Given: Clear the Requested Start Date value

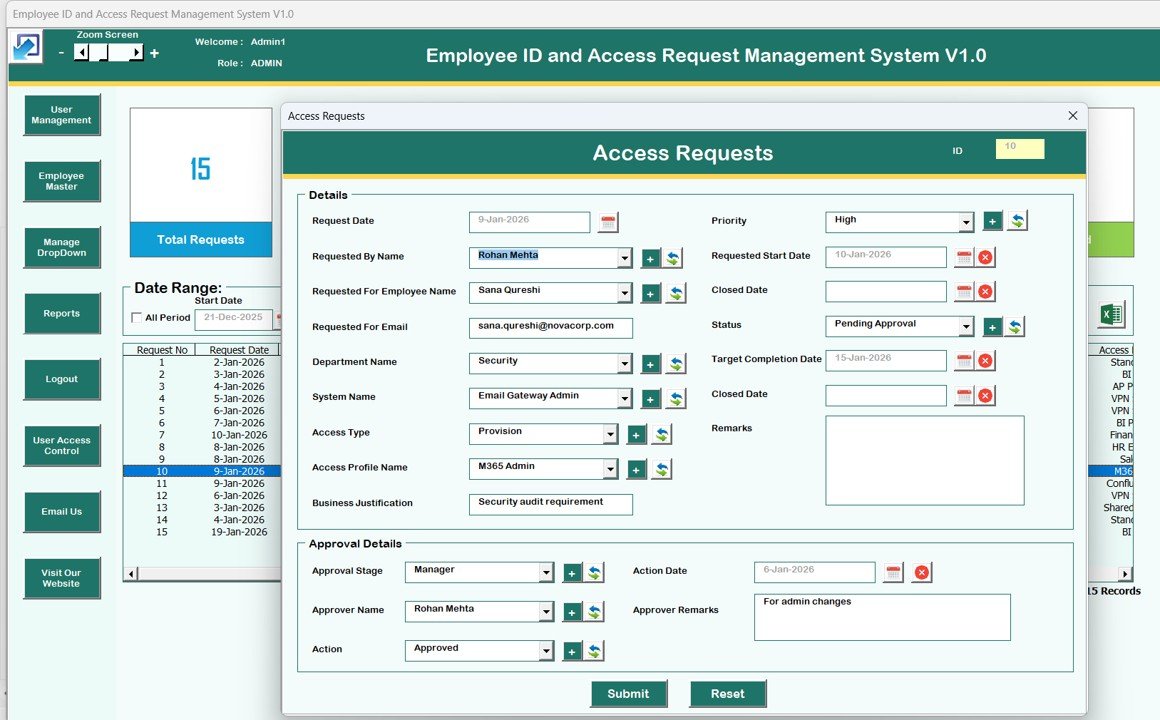Looking at the screenshot, I should tap(985, 258).
